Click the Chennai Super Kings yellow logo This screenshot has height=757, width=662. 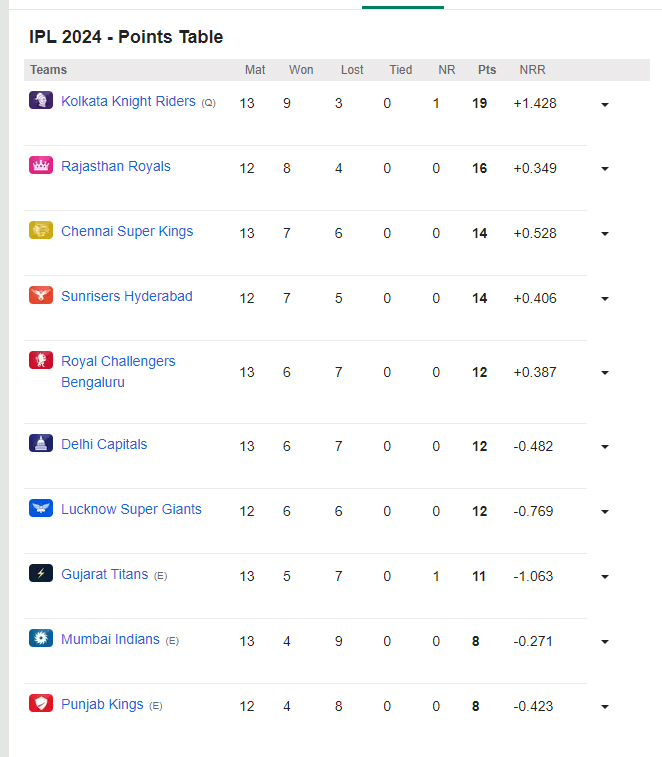point(41,230)
